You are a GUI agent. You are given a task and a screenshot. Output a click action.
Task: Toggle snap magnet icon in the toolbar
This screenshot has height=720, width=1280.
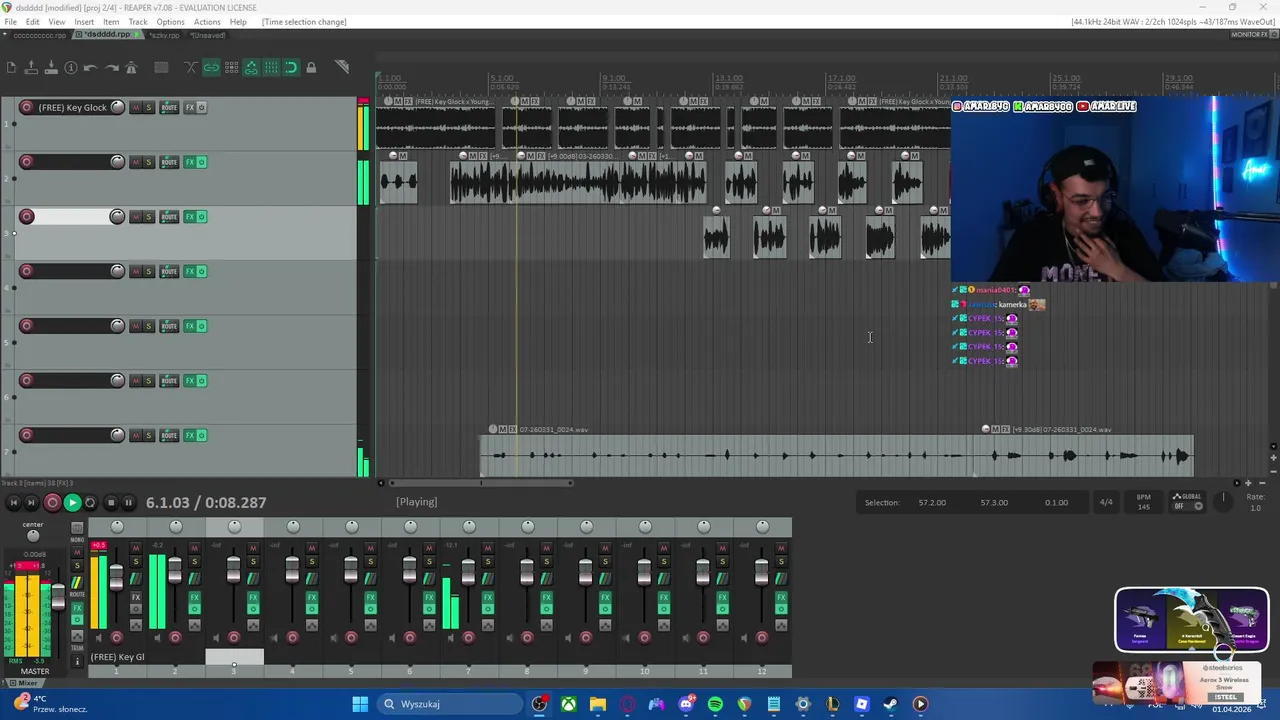coord(291,67)
